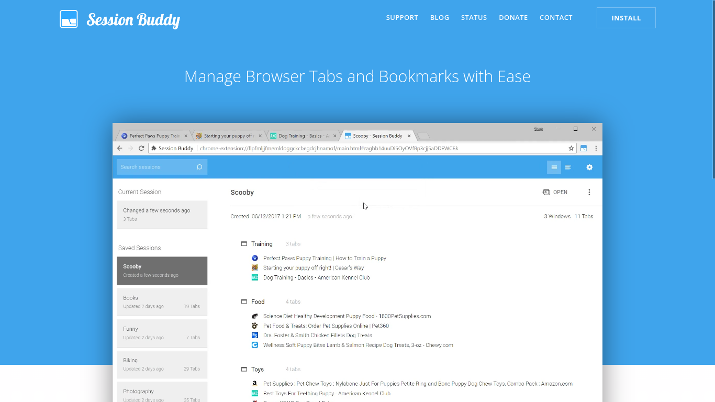This screenshot has height=402, width=715.
Task: Reload the page with the refresh icon
Action: [141, 148]
